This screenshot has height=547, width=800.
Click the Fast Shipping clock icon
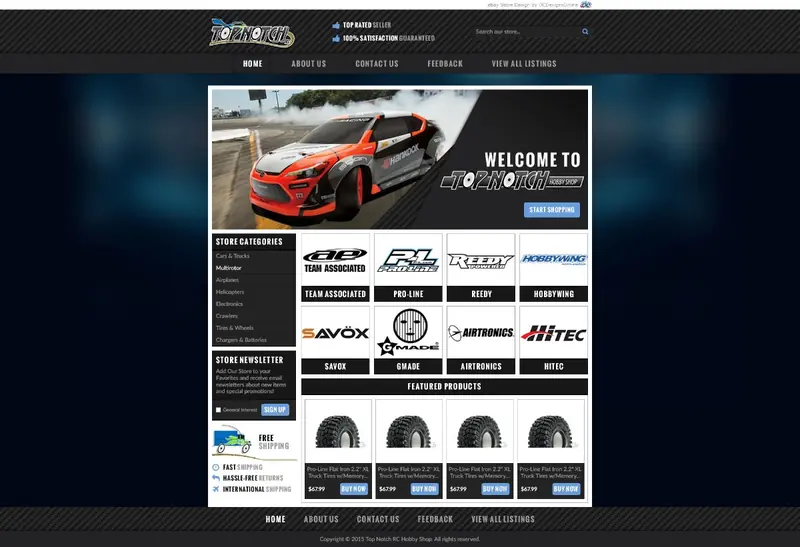point(216,467)
